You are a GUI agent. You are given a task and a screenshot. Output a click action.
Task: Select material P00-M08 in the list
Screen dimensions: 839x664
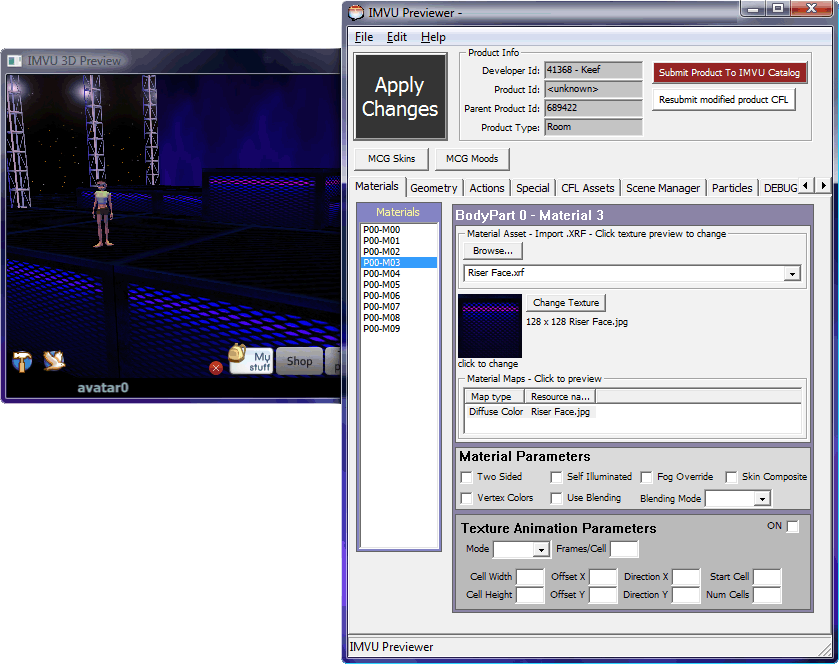tap(399, 317)
